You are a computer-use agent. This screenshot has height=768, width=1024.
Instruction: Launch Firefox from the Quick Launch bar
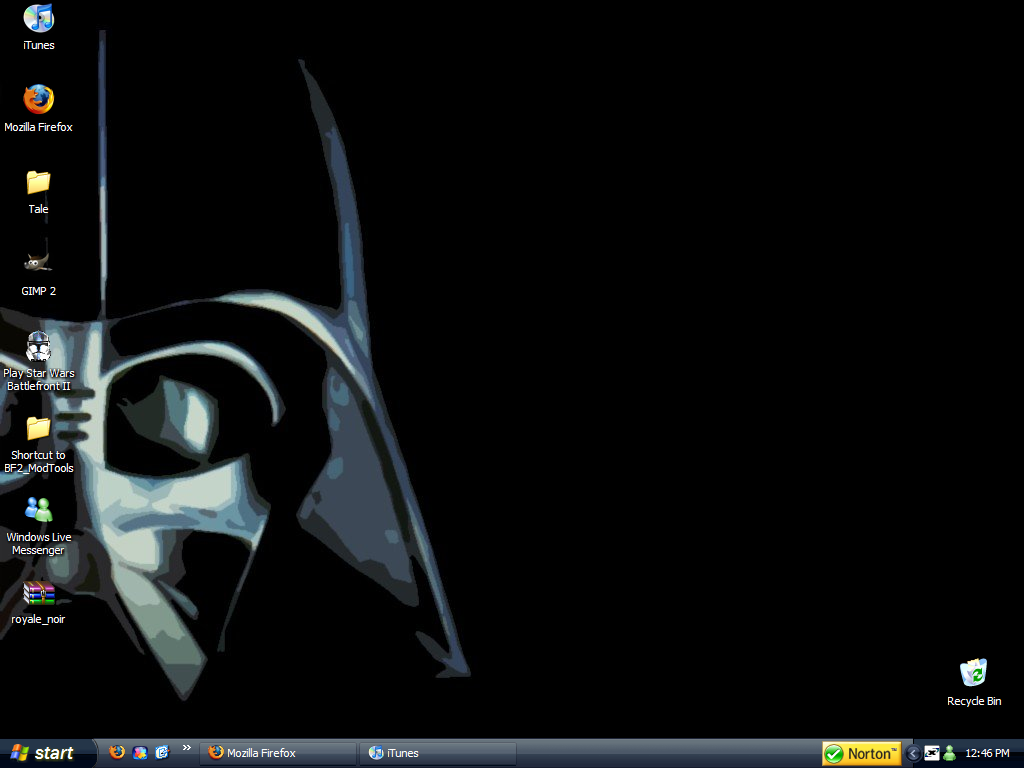[117, 752]
